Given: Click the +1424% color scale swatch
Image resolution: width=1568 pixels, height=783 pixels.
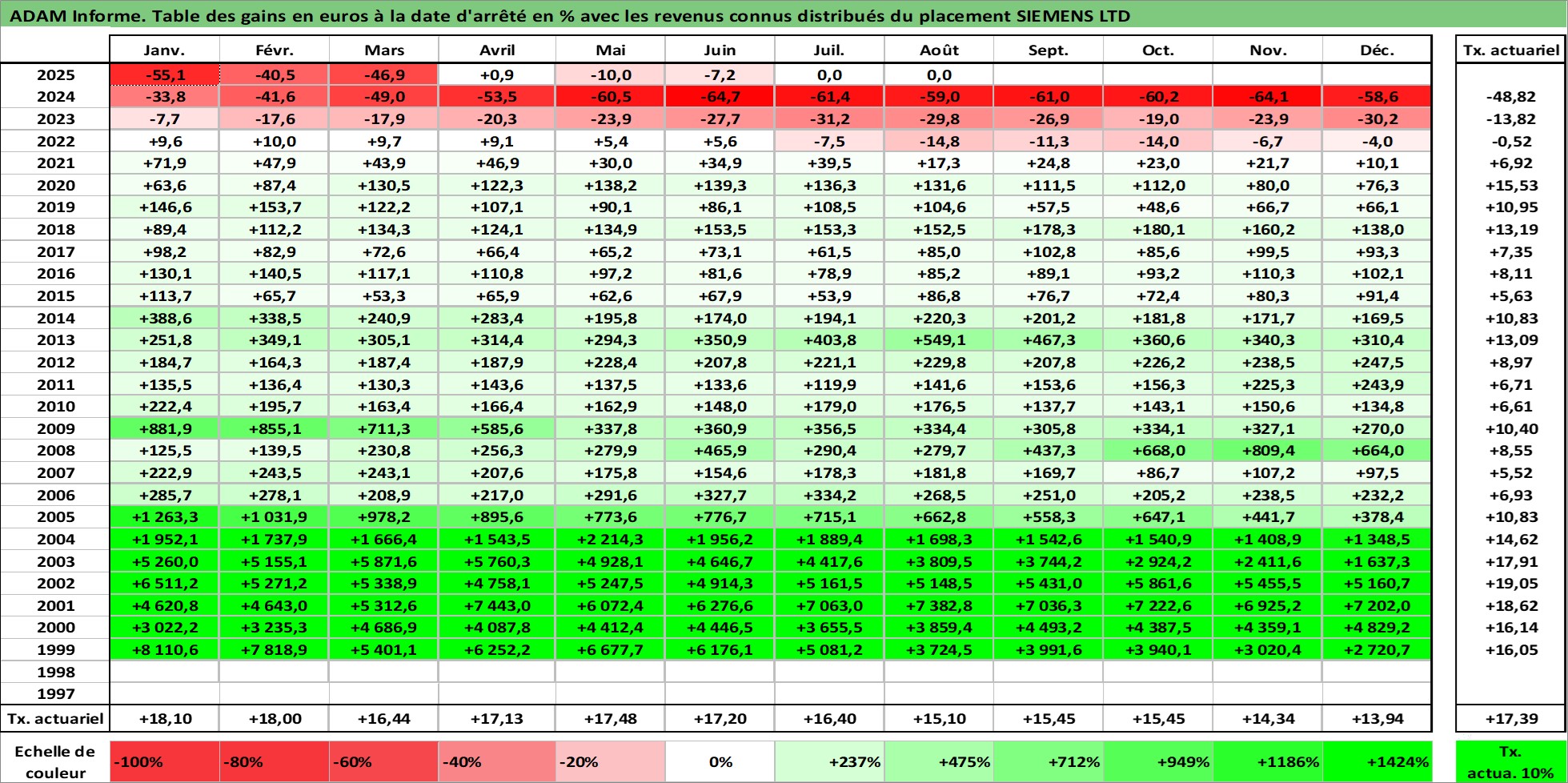Looking at the screenshot, I should coord(1377,762).
